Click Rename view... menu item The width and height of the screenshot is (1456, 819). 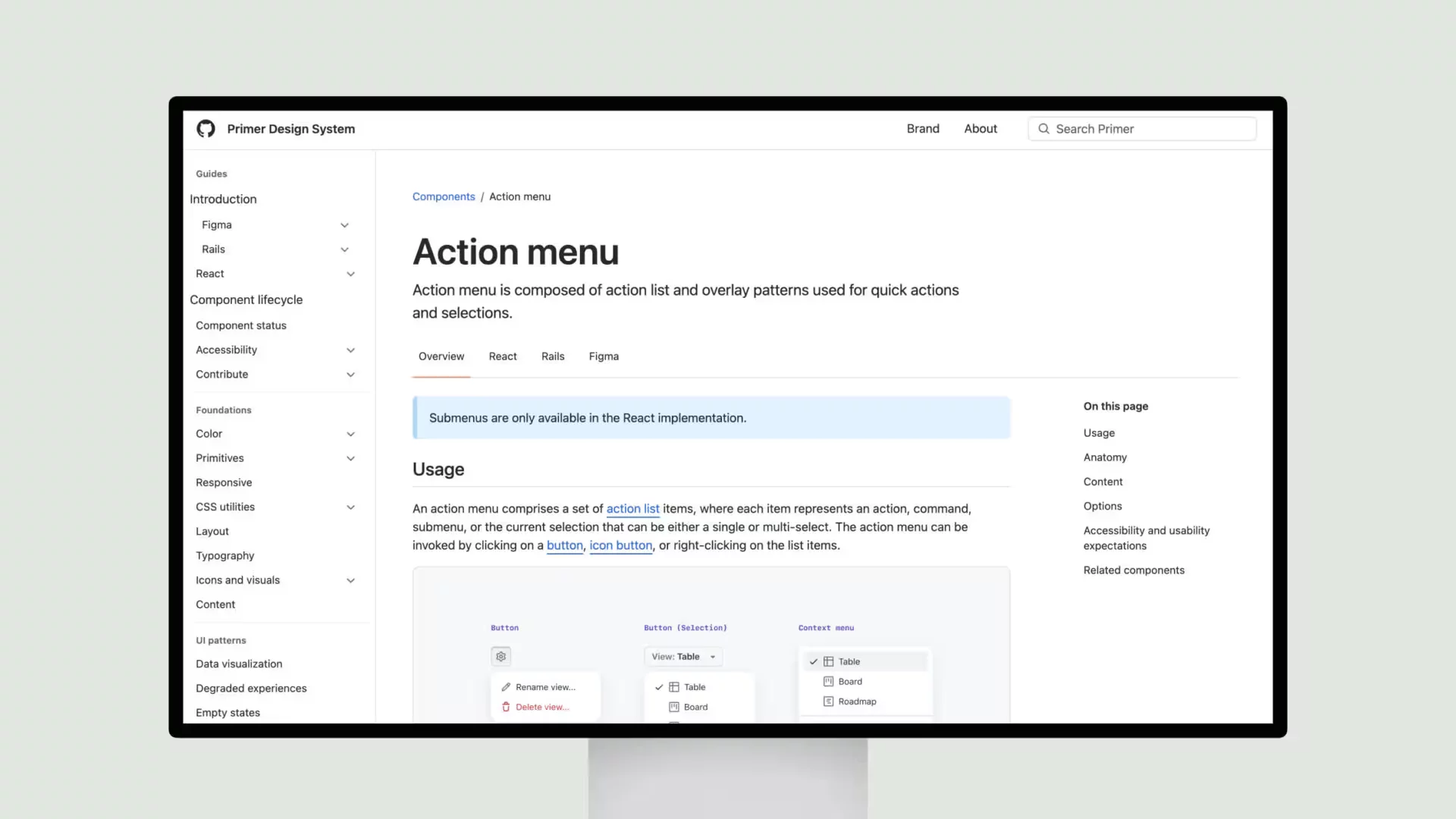tap(545, 687)
